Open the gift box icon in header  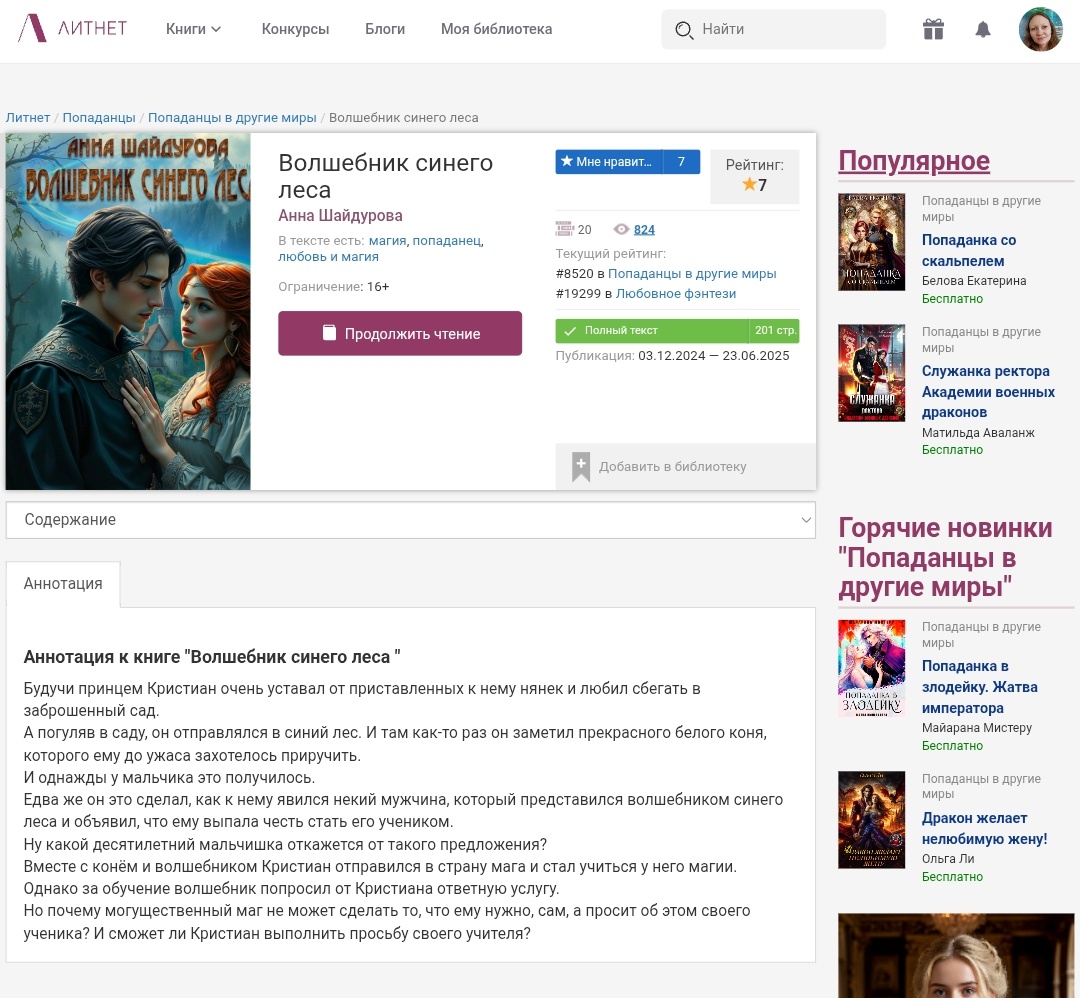coord(933,29)
